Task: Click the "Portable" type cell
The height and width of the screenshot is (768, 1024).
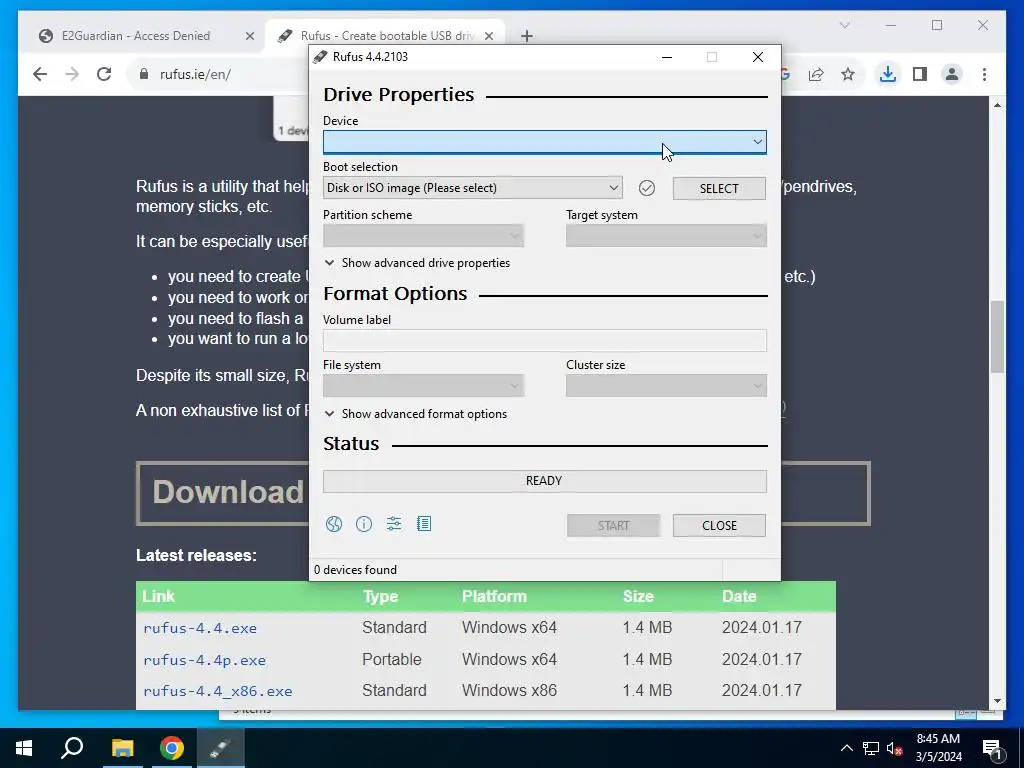Action: coord(392,660)
